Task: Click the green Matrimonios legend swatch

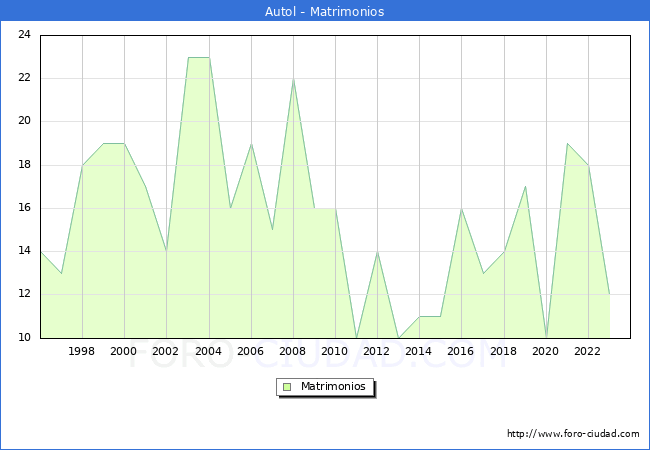Action: click(287, 387)
